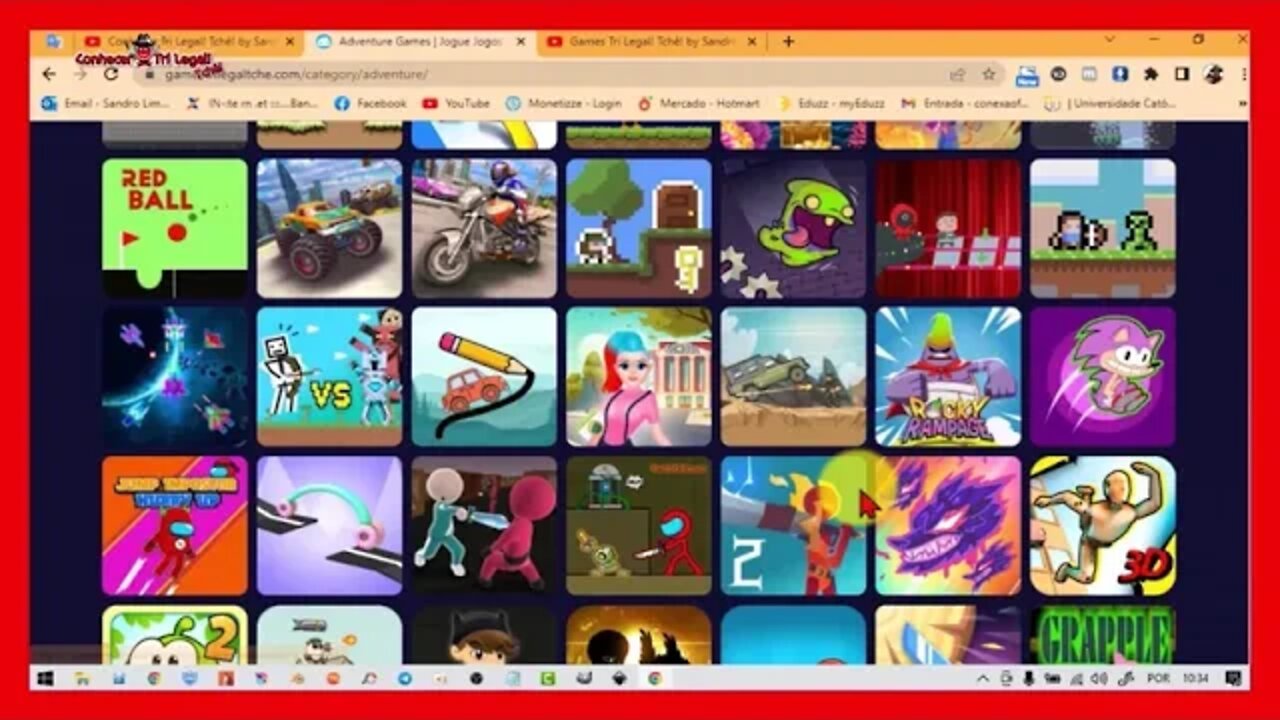Open the YouTube bookmark
The height and width of the screenshot is (720, 1280).
point(456,103)
